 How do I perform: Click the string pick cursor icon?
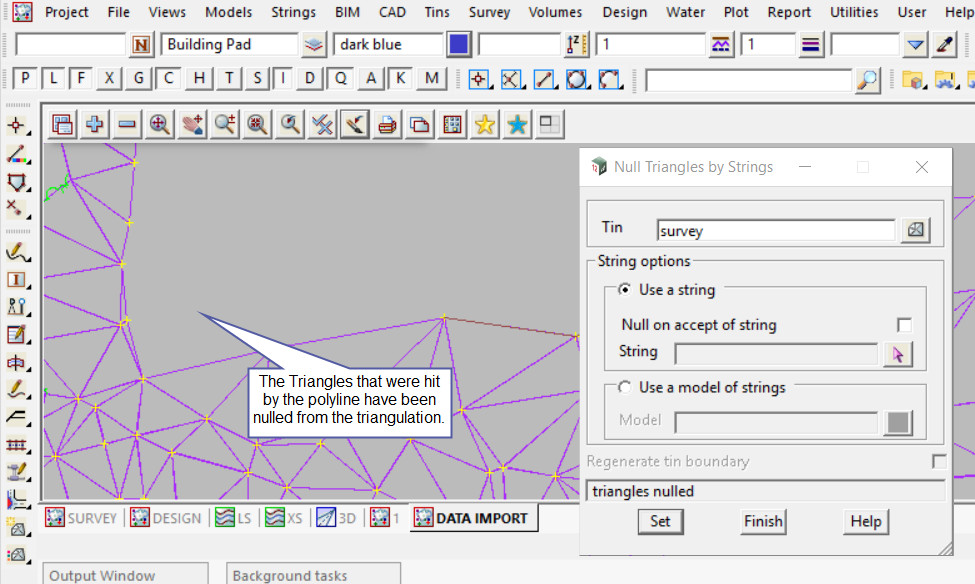897,354
